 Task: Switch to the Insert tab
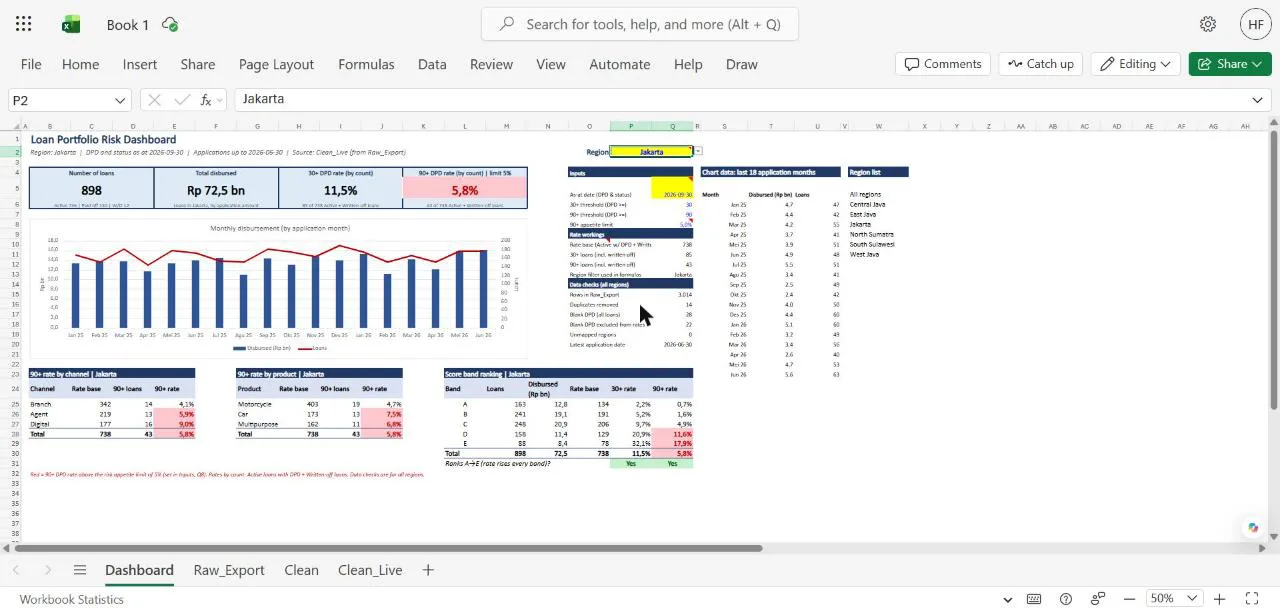click(140, 64)
